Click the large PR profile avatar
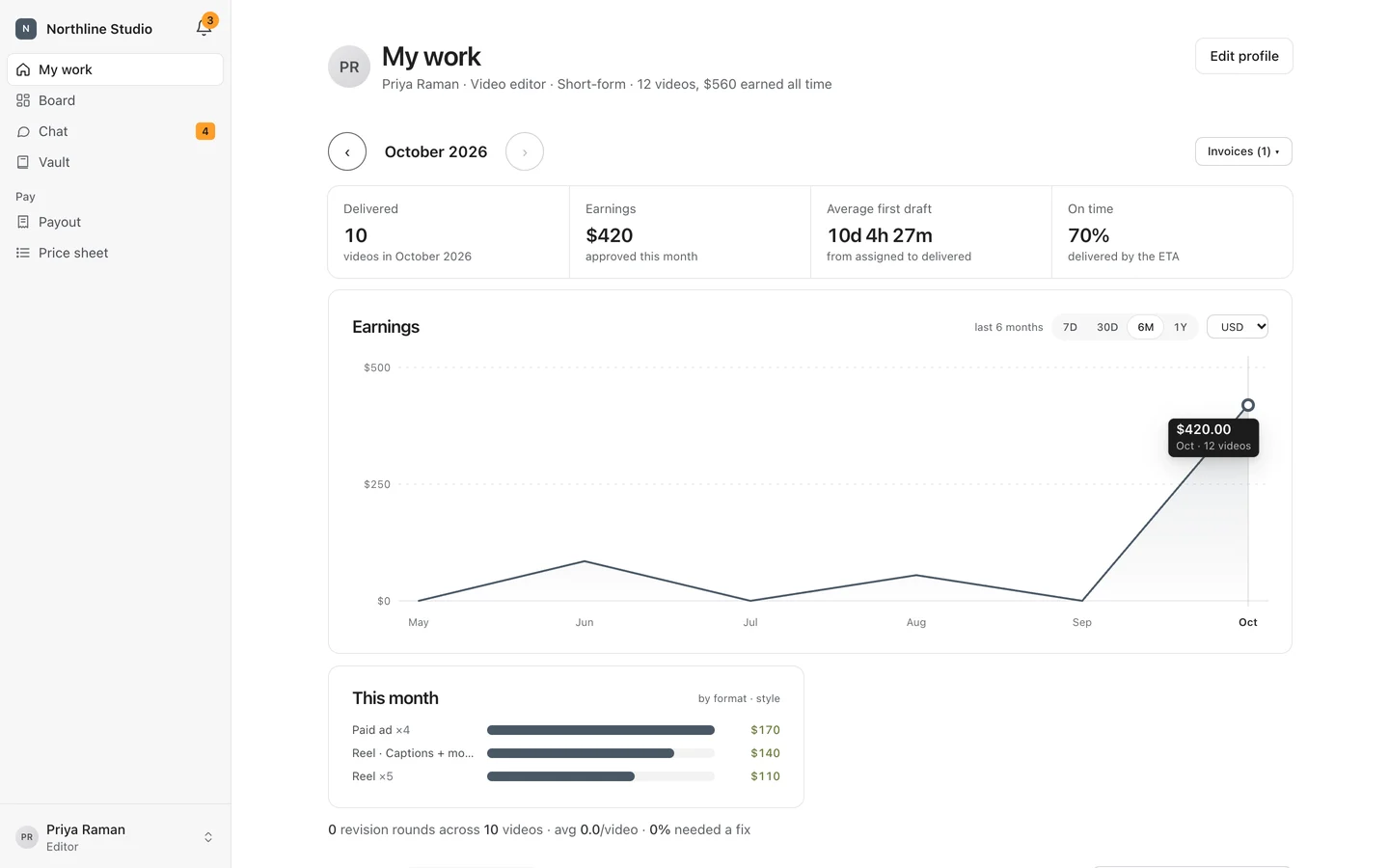 [349, 67]
